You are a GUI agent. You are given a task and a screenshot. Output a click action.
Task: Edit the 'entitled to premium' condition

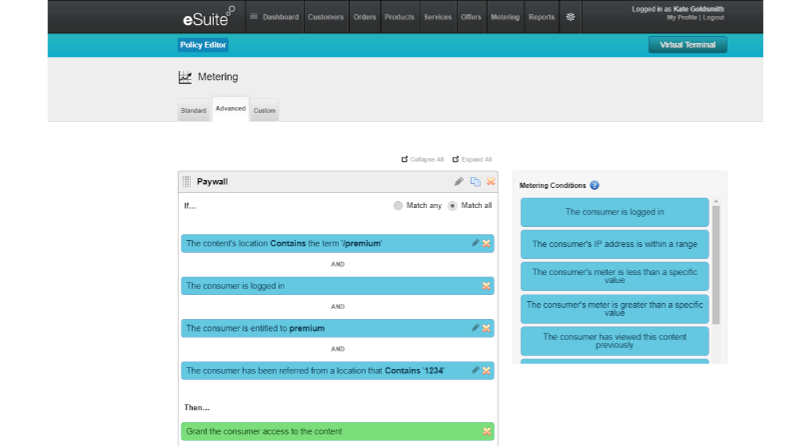(475, 328)
